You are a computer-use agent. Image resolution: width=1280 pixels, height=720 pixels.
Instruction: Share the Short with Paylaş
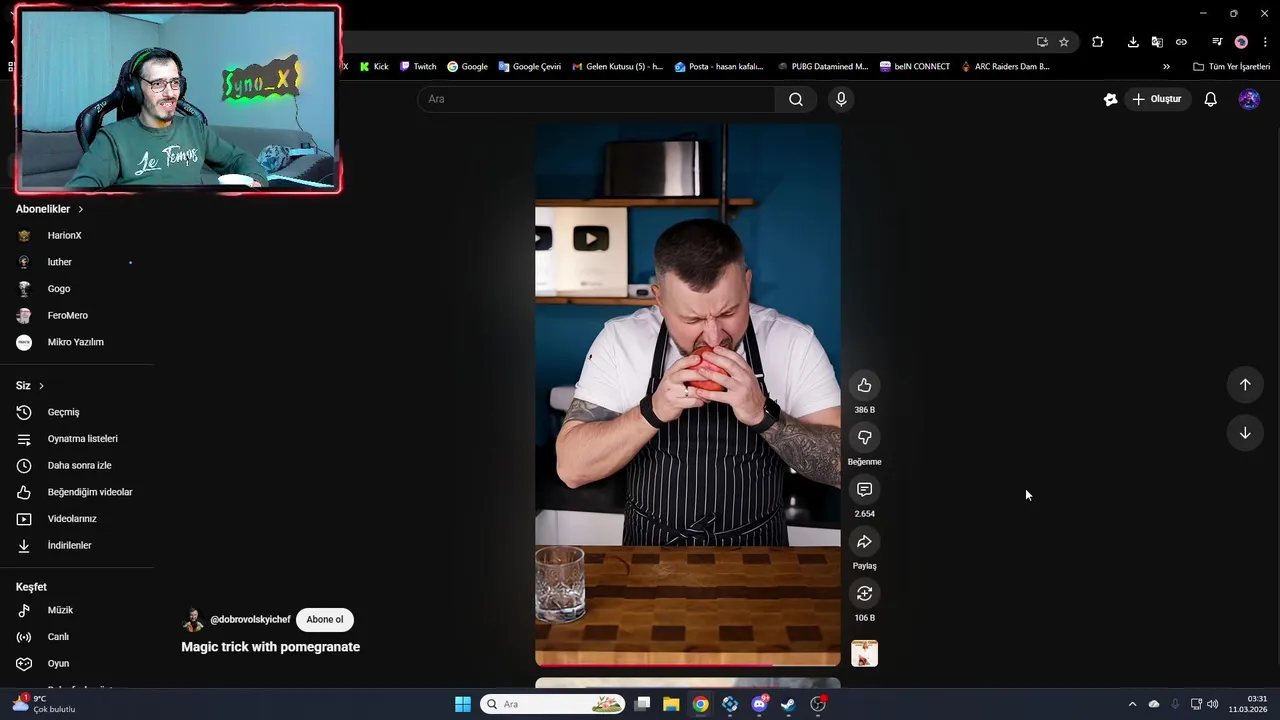[864, 541]
